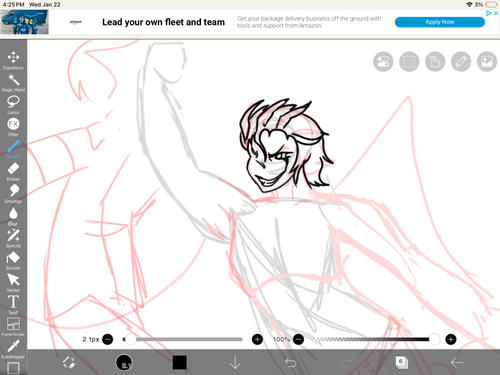This screenshot has height=375, width=500.
Task: Open the Amazon ad headline
Action: 163,22
